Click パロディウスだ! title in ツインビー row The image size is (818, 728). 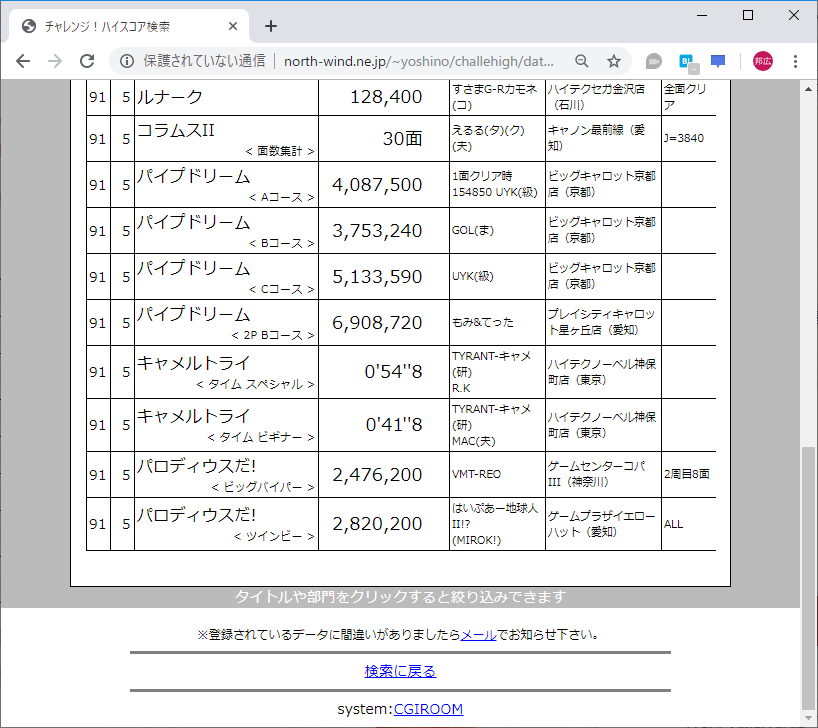[x=196, y=515]
